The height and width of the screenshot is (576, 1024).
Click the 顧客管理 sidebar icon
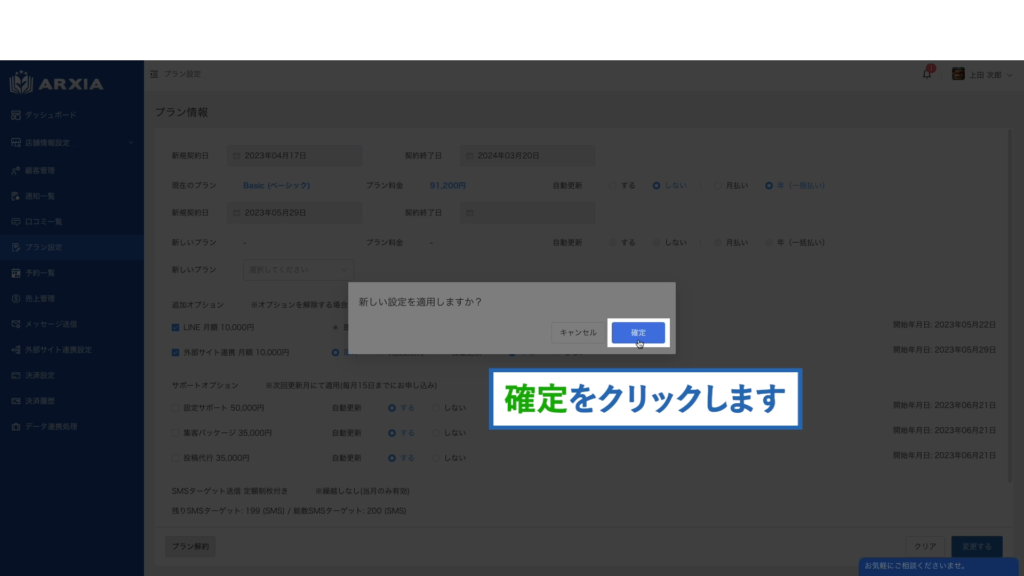(16, 170)
